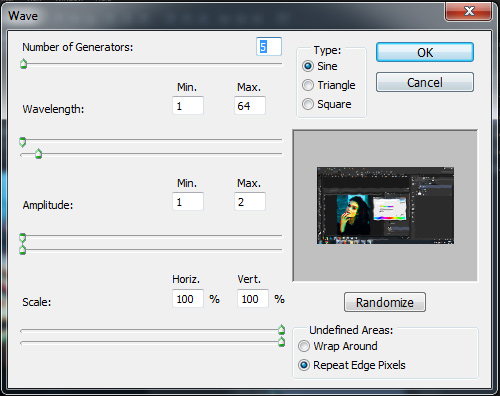
Task: Click the Amplitude maximum slider handle
Action: click(x=22, y=250)
